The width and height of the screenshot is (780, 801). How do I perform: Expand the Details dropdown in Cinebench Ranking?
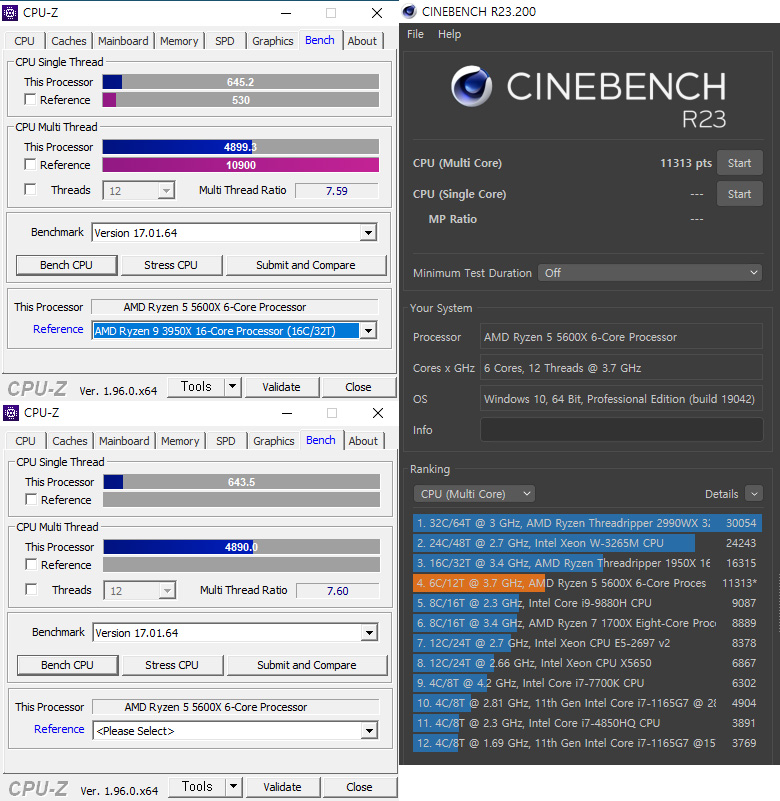[x=754, y=494]
